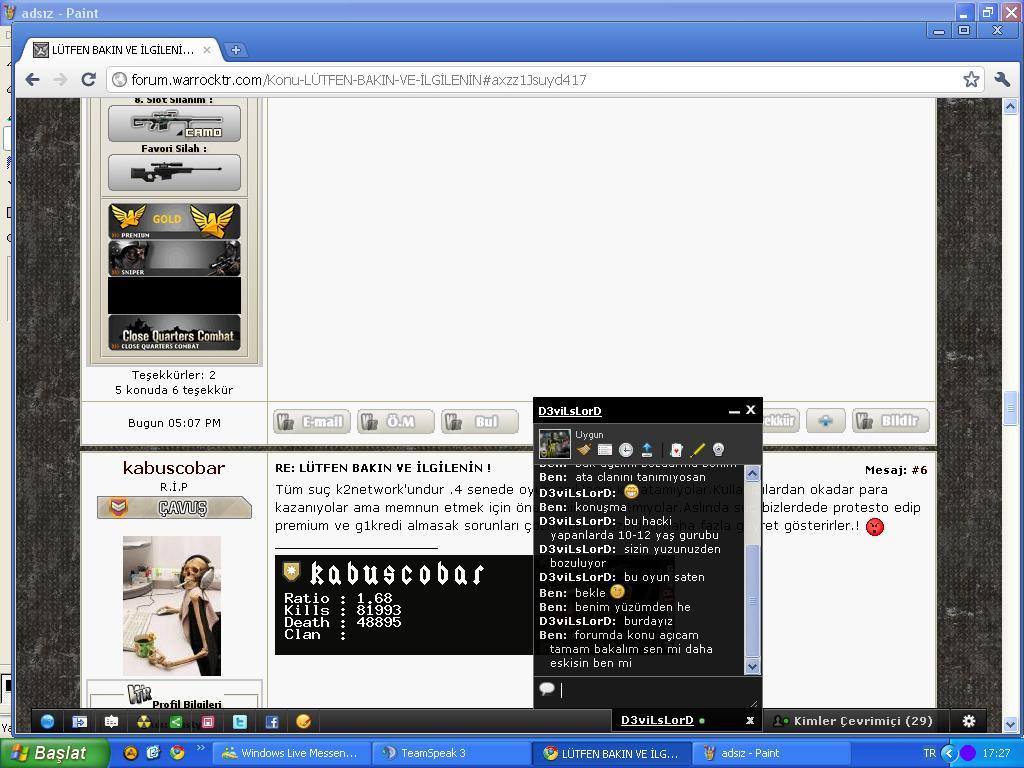Bookmark this page with the star icon
The image size is (1024, 768).
coord(970,80)
